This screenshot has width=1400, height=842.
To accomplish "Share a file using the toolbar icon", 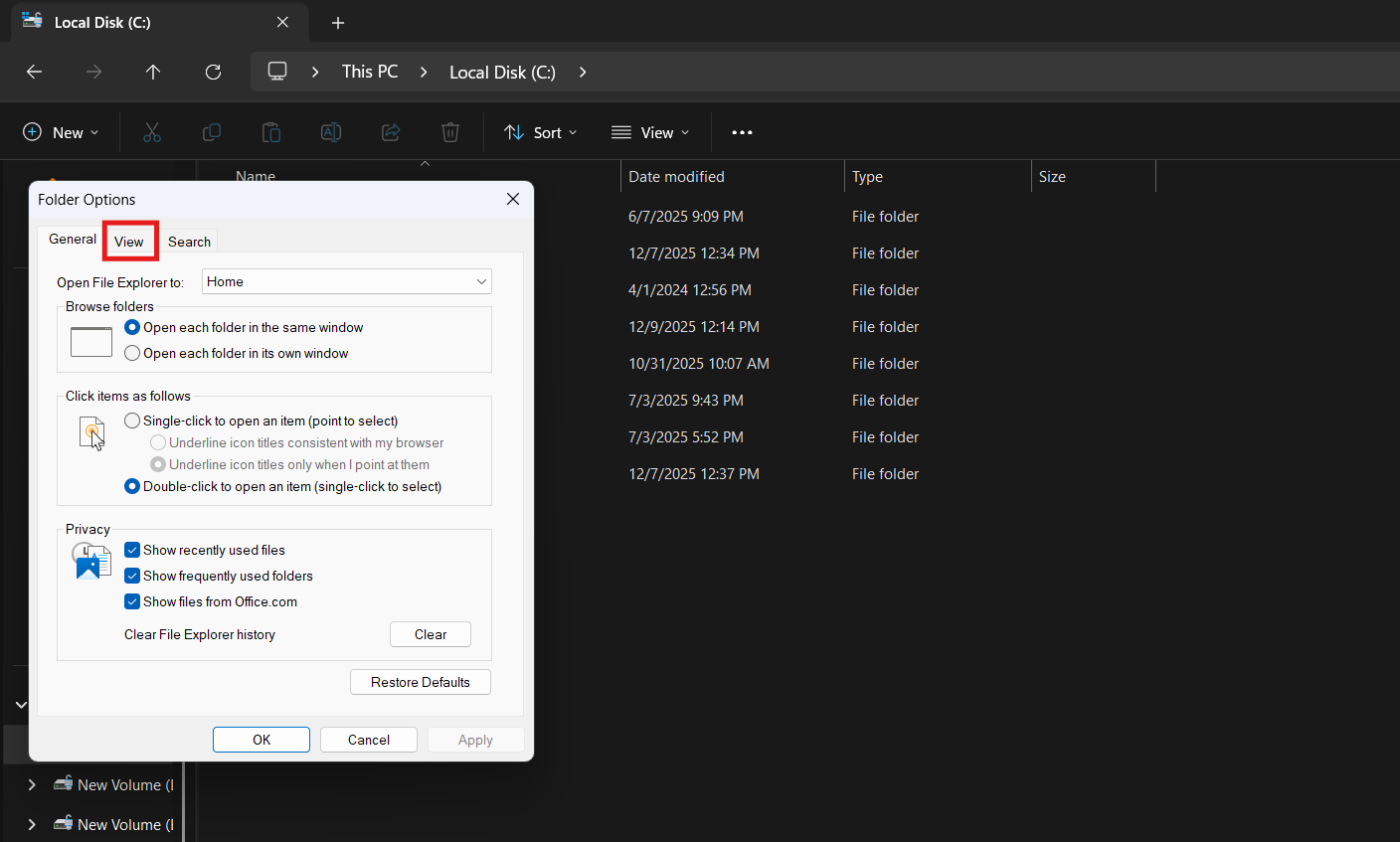I will [390, 131].
